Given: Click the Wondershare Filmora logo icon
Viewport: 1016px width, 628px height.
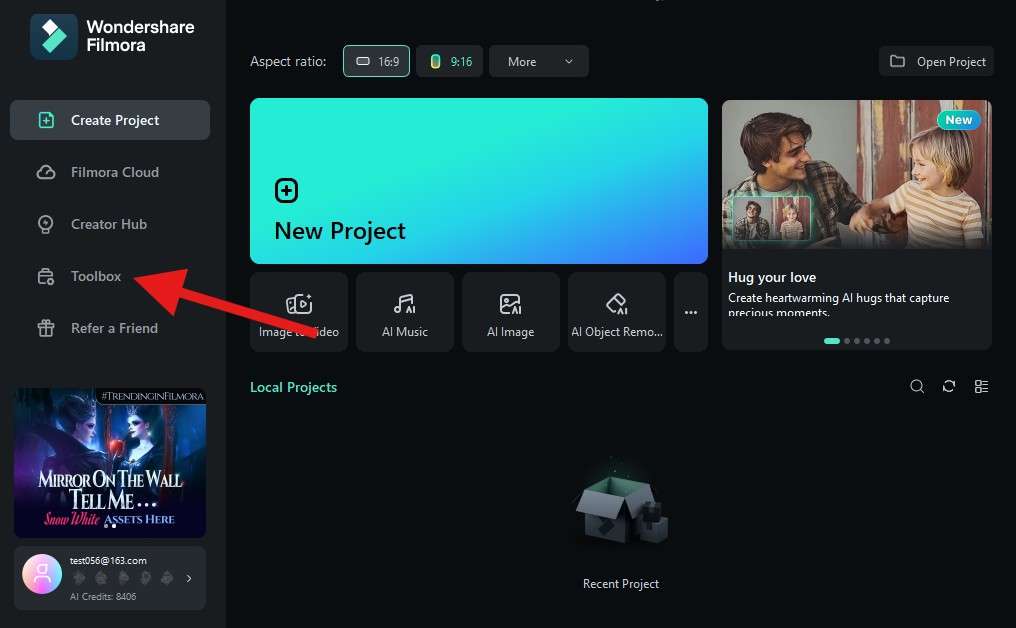Looking at the screenshot, I should click(x=53, y=36).
